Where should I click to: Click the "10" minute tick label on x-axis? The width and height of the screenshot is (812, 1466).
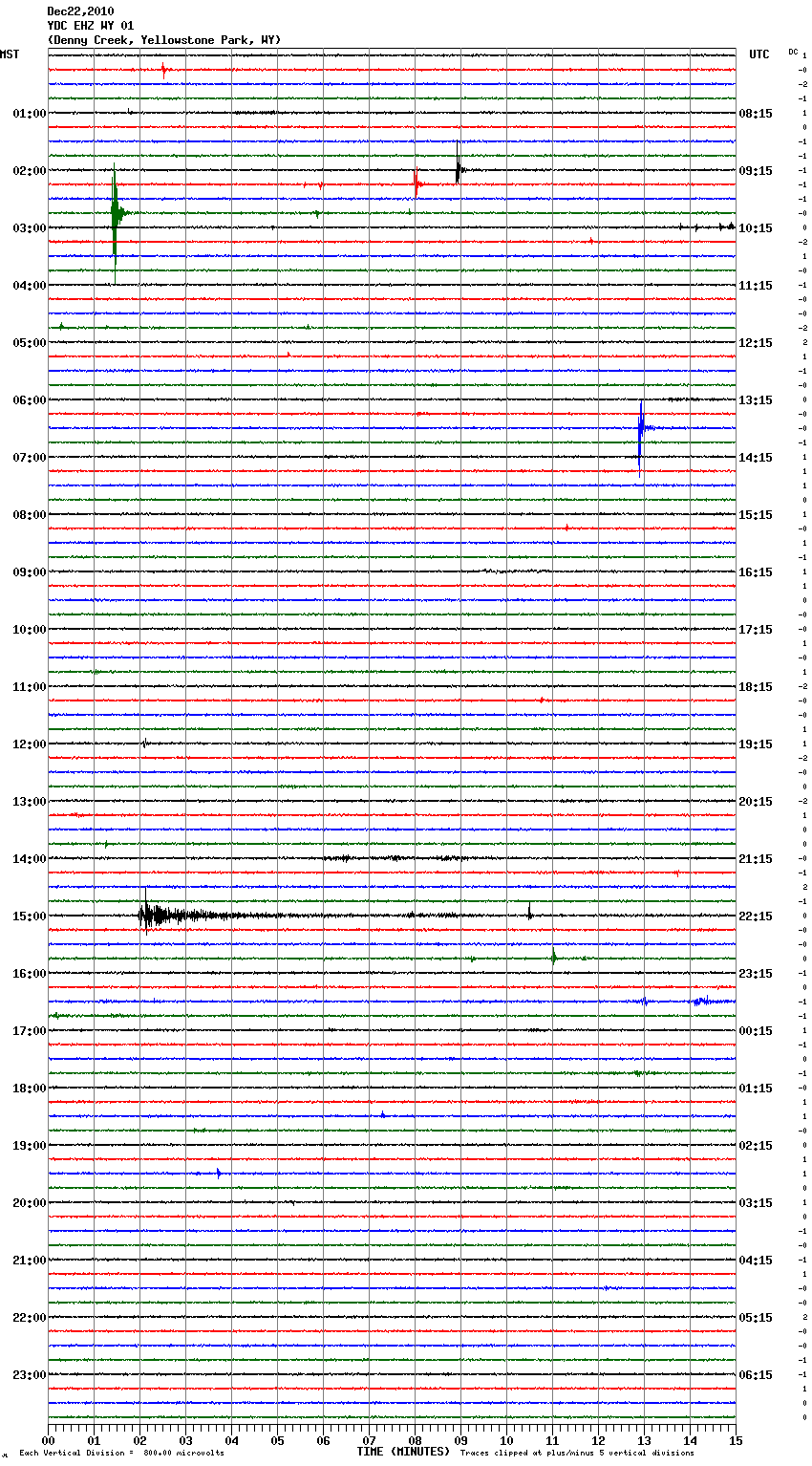506,1440
